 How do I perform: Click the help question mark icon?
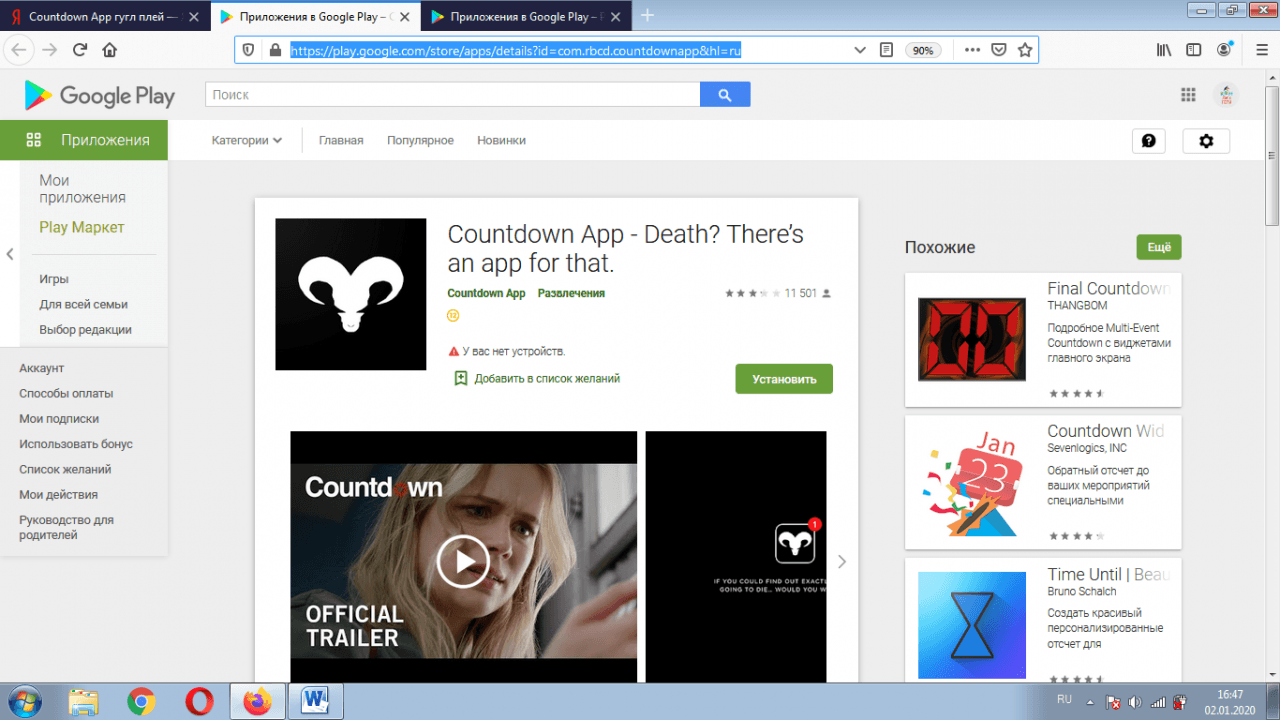[1149, 141]
